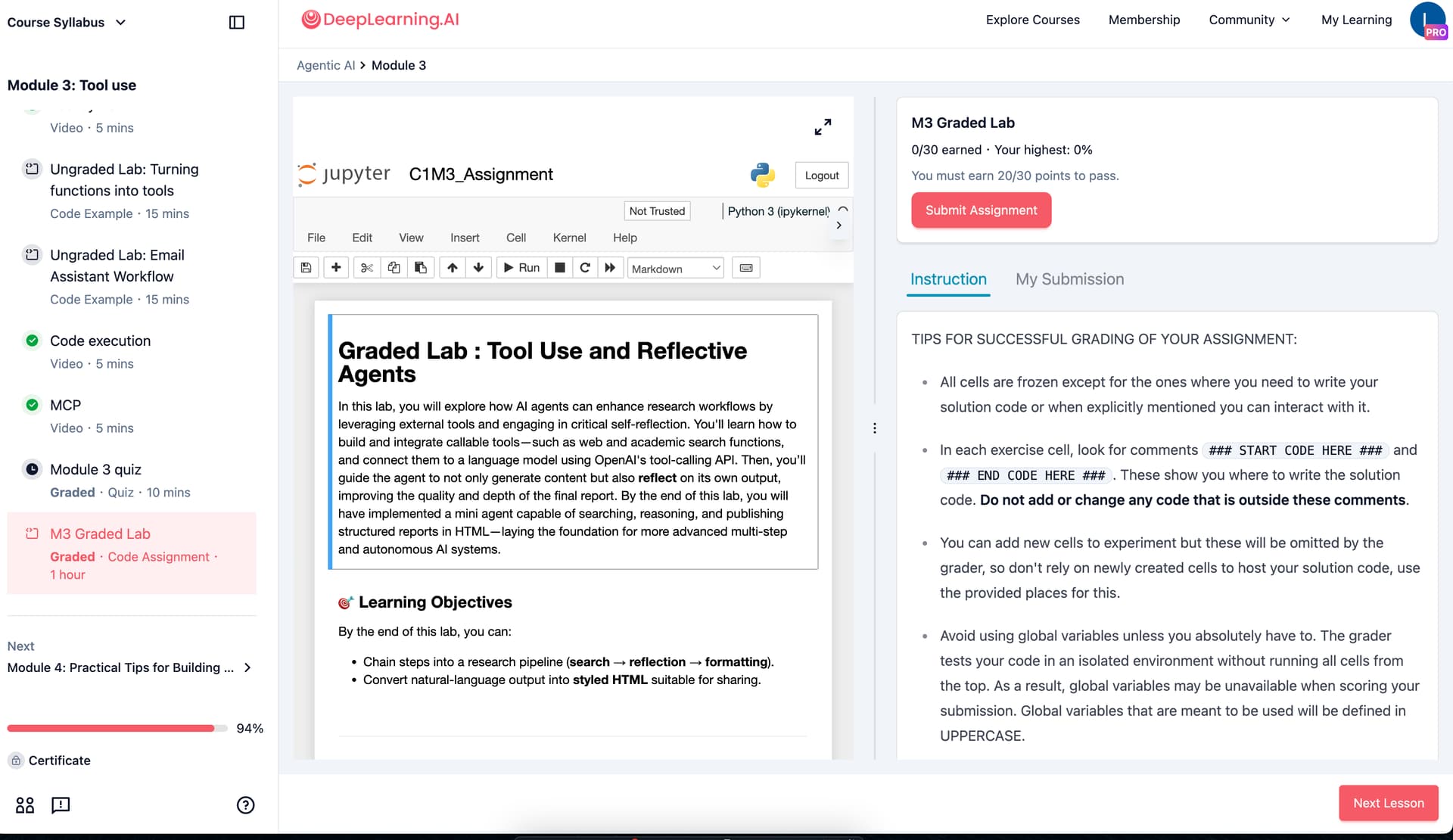Click the Submit Assignment button
This screenshot has width=1453, height=840.
click(x=981, y=210)
